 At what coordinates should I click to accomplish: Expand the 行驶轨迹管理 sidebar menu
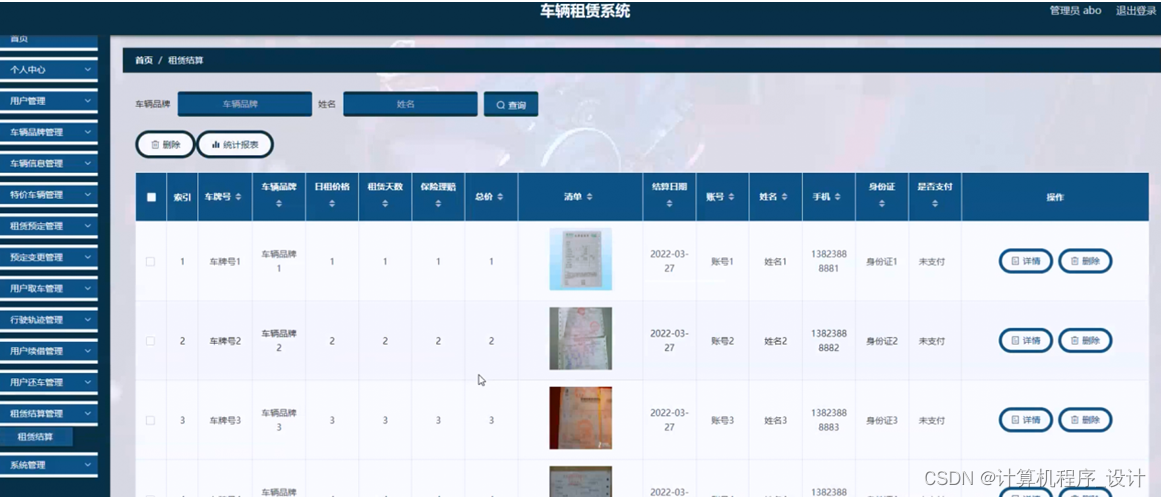(48, 320)
